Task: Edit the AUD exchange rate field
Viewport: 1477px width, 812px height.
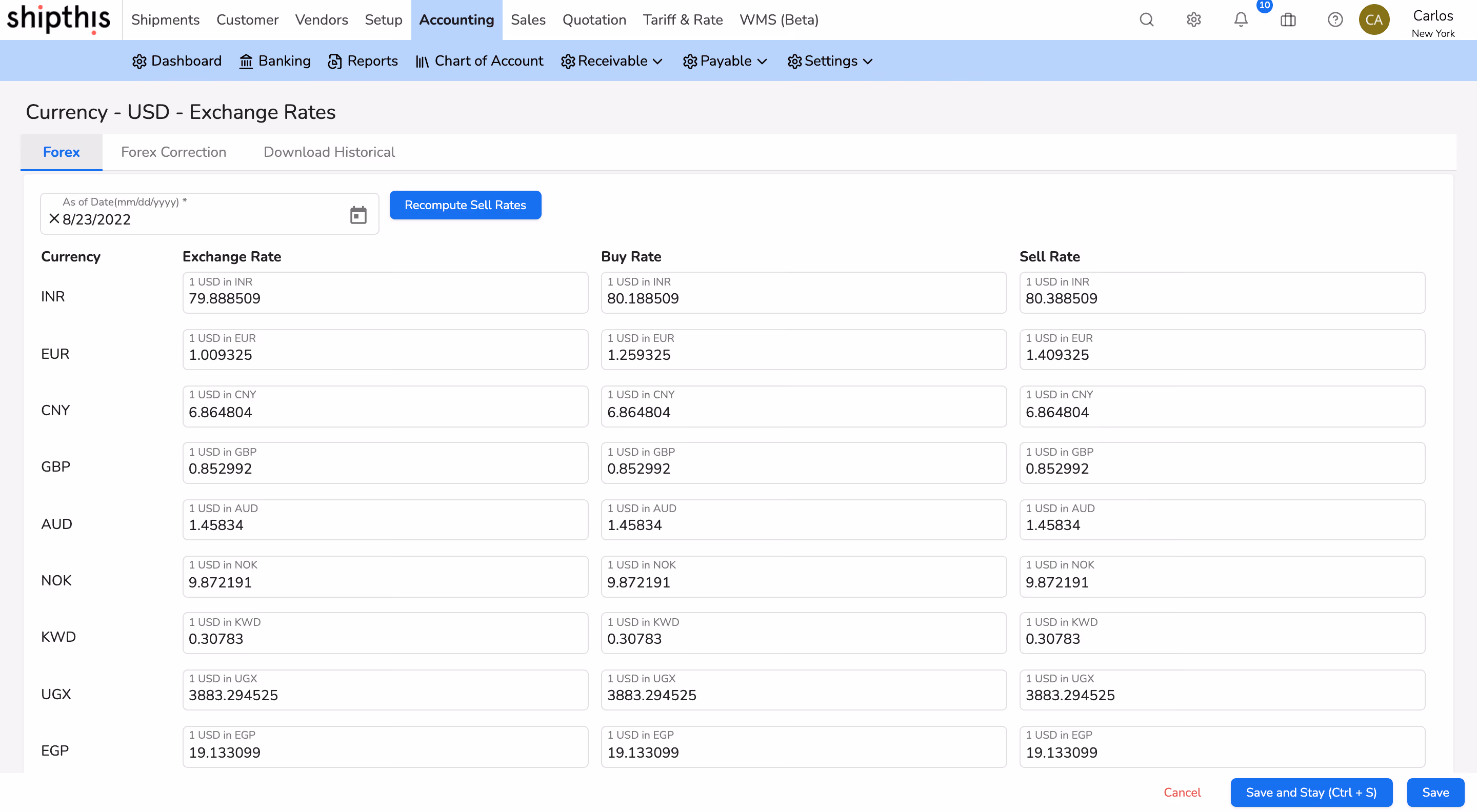Action: 385,519
